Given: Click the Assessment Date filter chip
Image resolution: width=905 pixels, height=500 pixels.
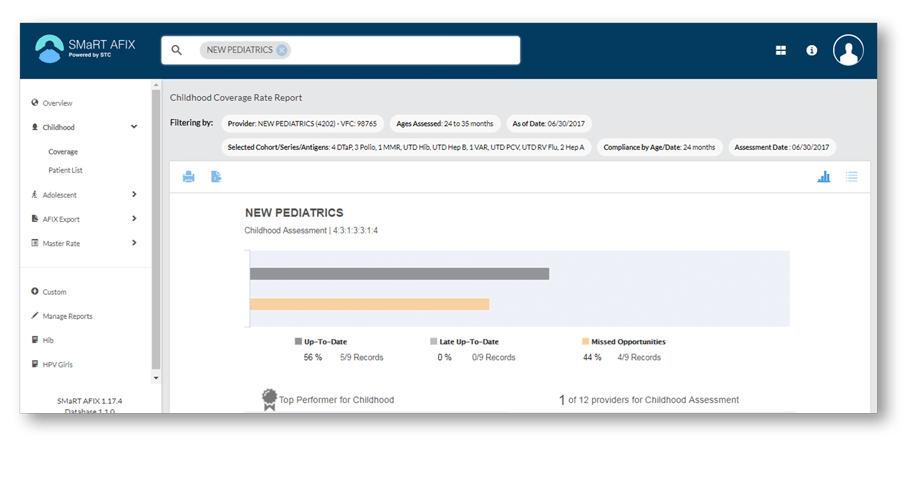Looking at the screenshot, I should coord(782,147).
